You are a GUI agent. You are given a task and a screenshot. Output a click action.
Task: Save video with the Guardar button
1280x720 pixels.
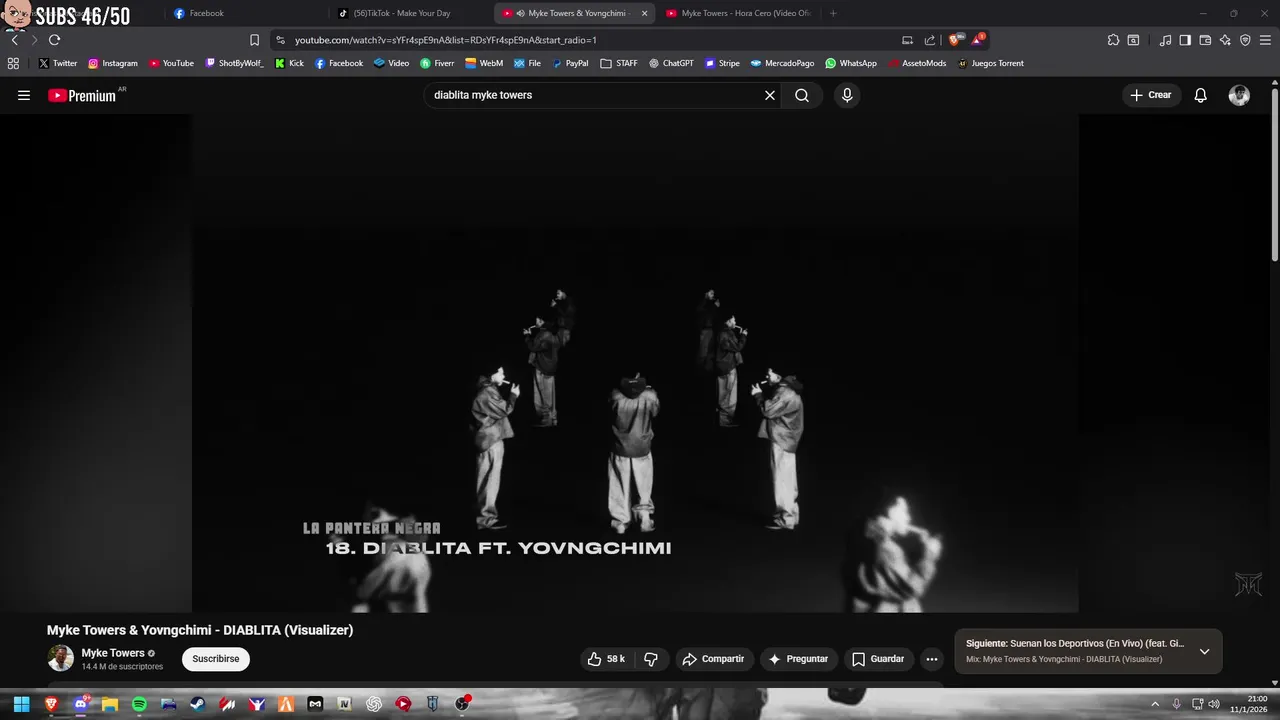[x=878, y=659]
